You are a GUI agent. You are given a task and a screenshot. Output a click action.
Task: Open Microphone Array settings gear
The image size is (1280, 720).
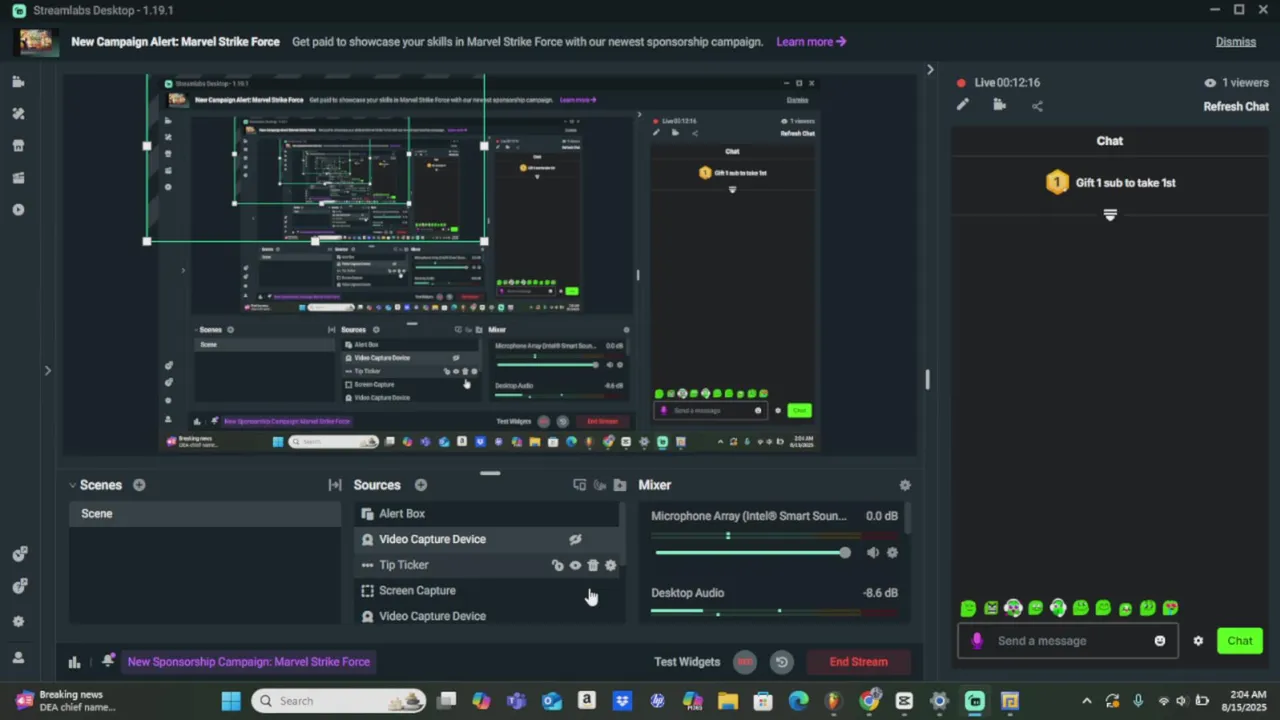[892, 552]
